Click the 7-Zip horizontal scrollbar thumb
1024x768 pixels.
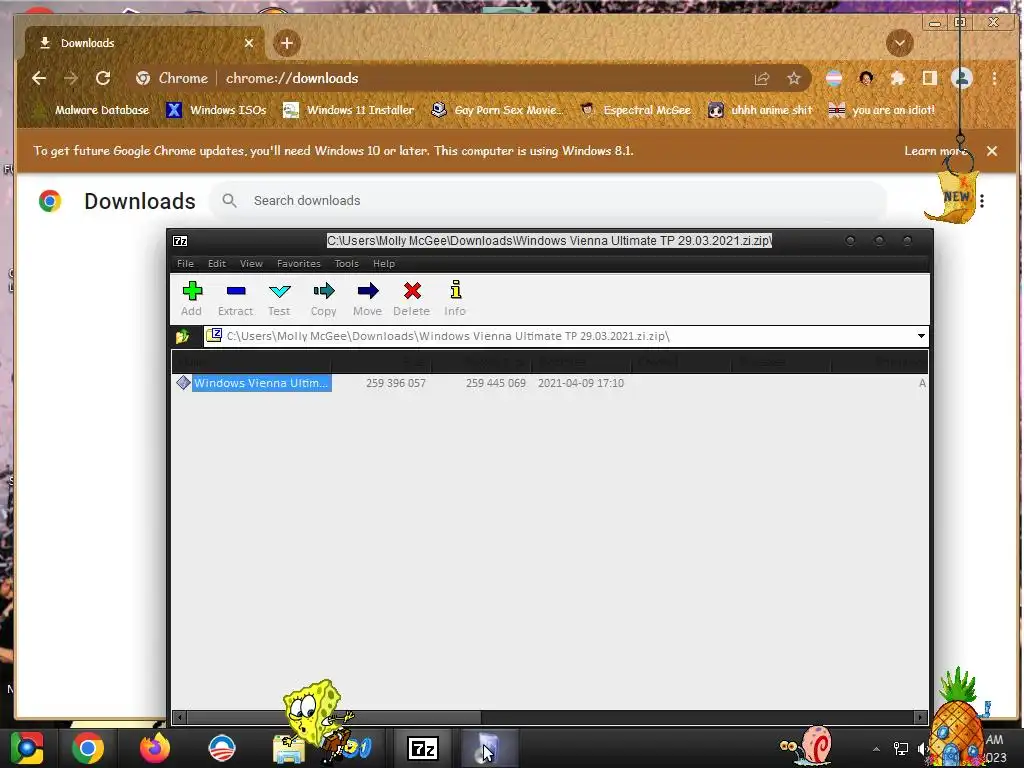(334, 718)
